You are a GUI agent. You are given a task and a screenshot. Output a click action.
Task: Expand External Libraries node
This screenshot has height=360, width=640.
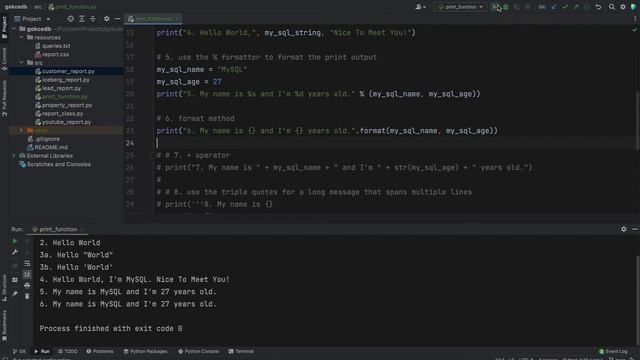click(x=14, y=156)
